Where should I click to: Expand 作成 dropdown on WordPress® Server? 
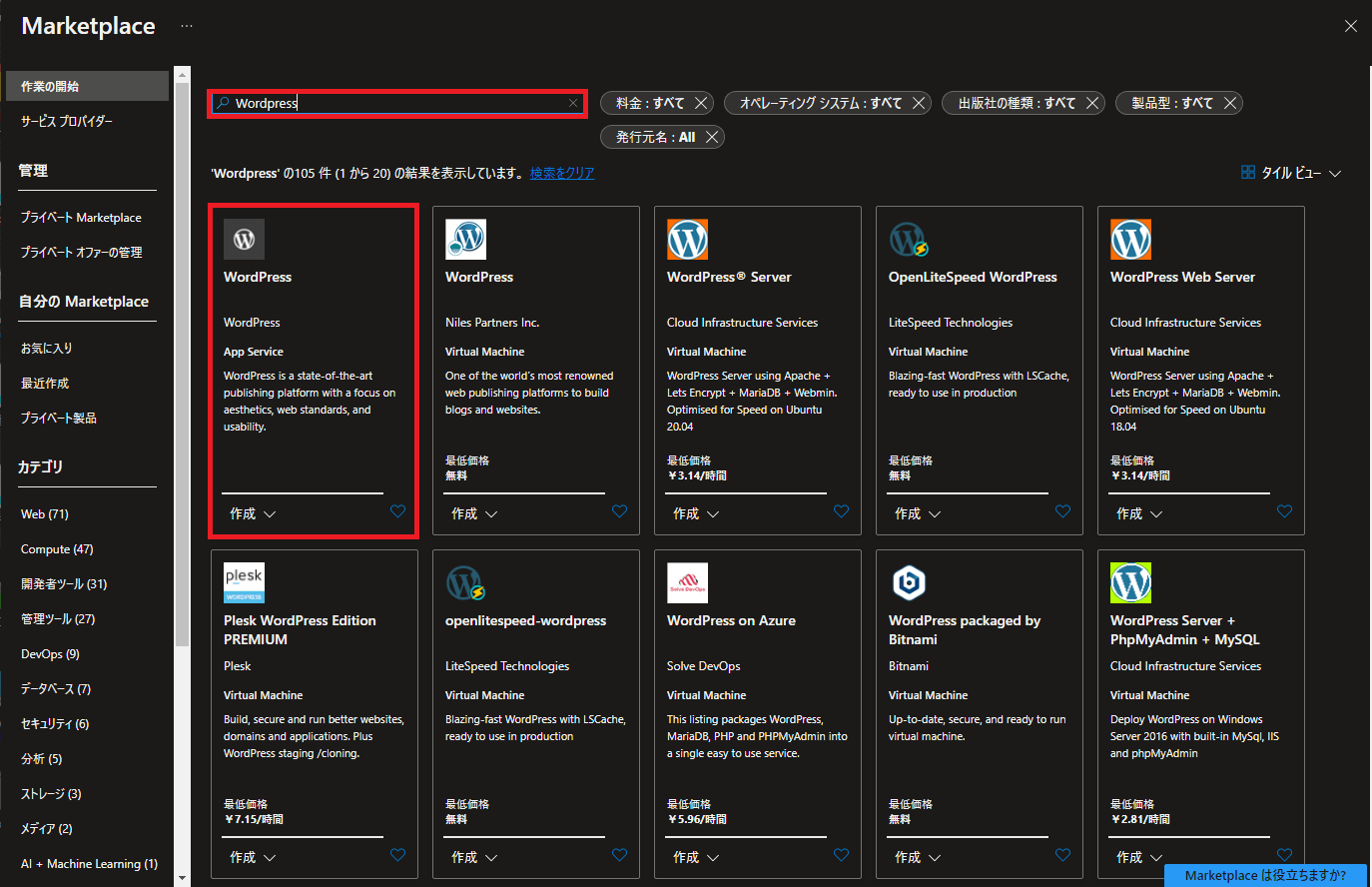[x=696, y=513]
